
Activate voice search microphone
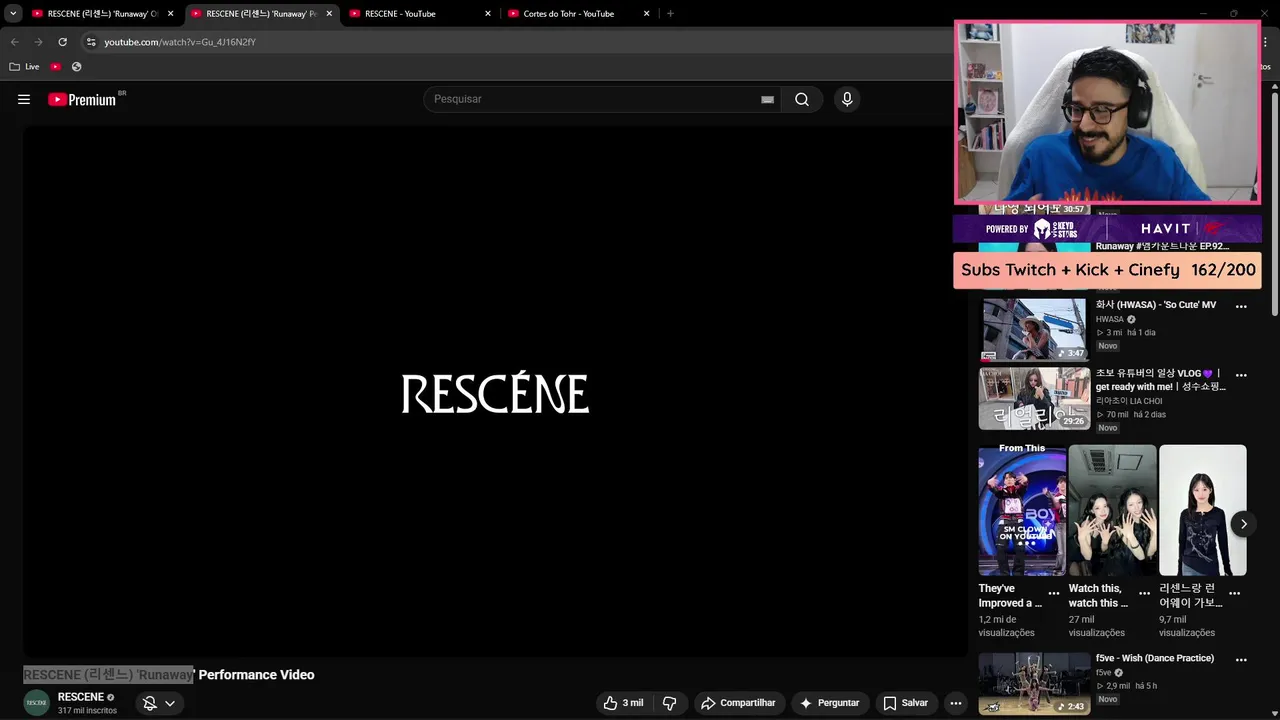click(x=847, y=99)
